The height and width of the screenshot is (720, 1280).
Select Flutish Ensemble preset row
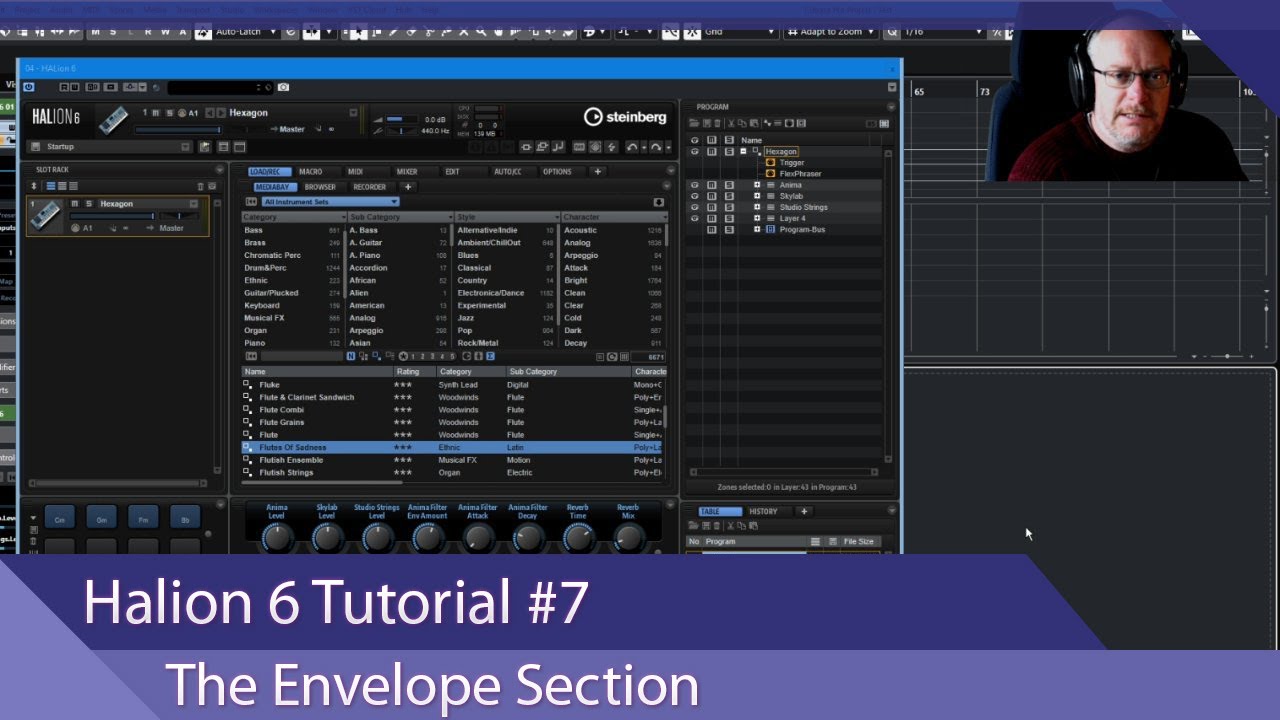pyautogui.click(x=453, y=460)
